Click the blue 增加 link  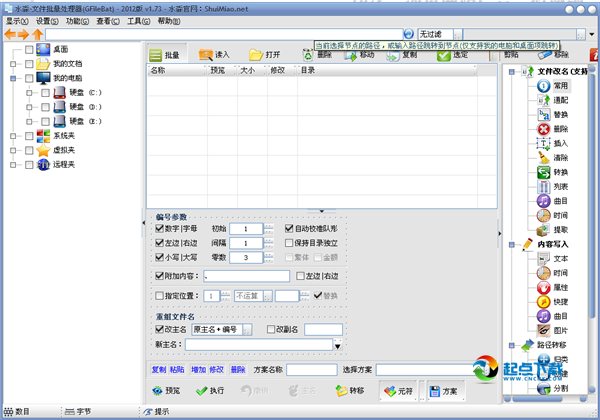[x=199, y=370]
